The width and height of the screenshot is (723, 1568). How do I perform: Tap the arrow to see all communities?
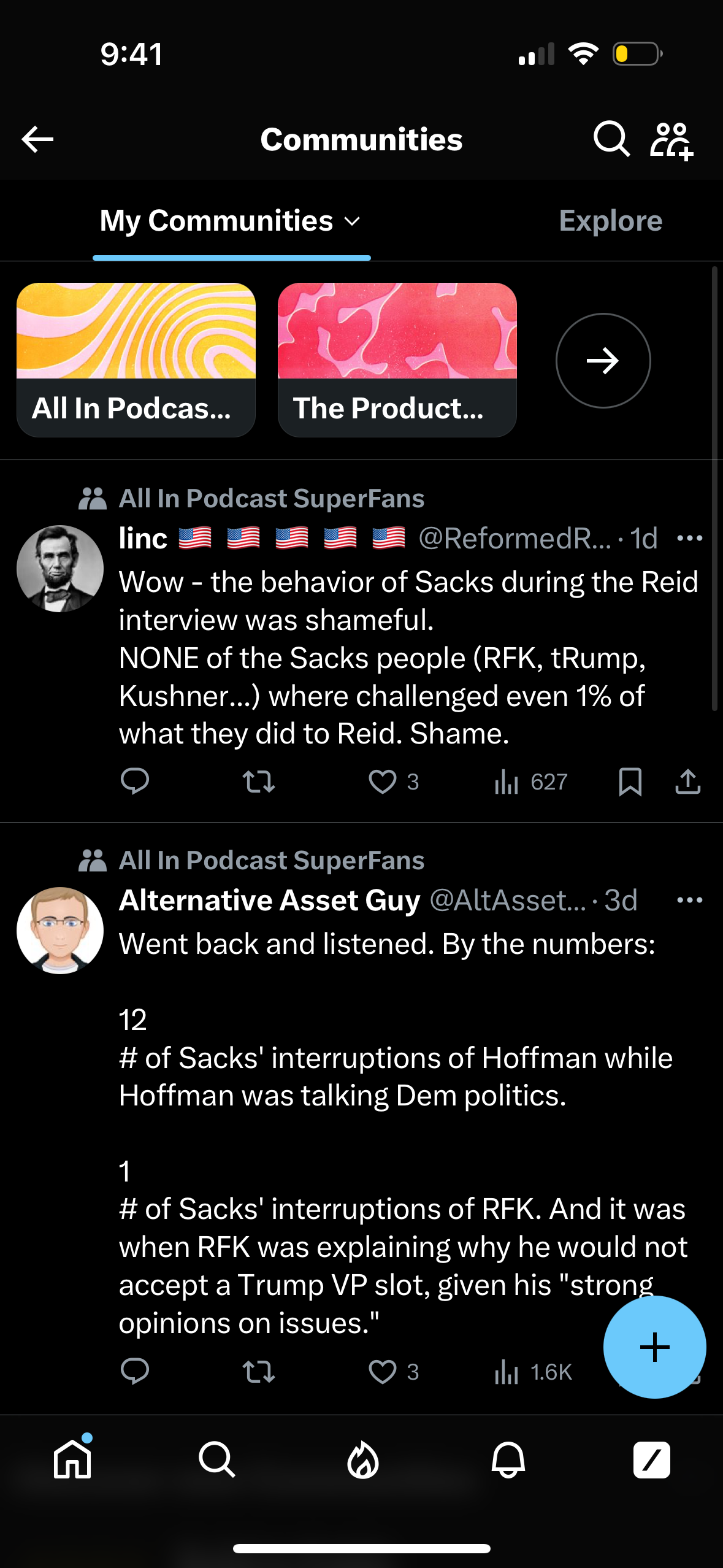[x=603, y=360]
